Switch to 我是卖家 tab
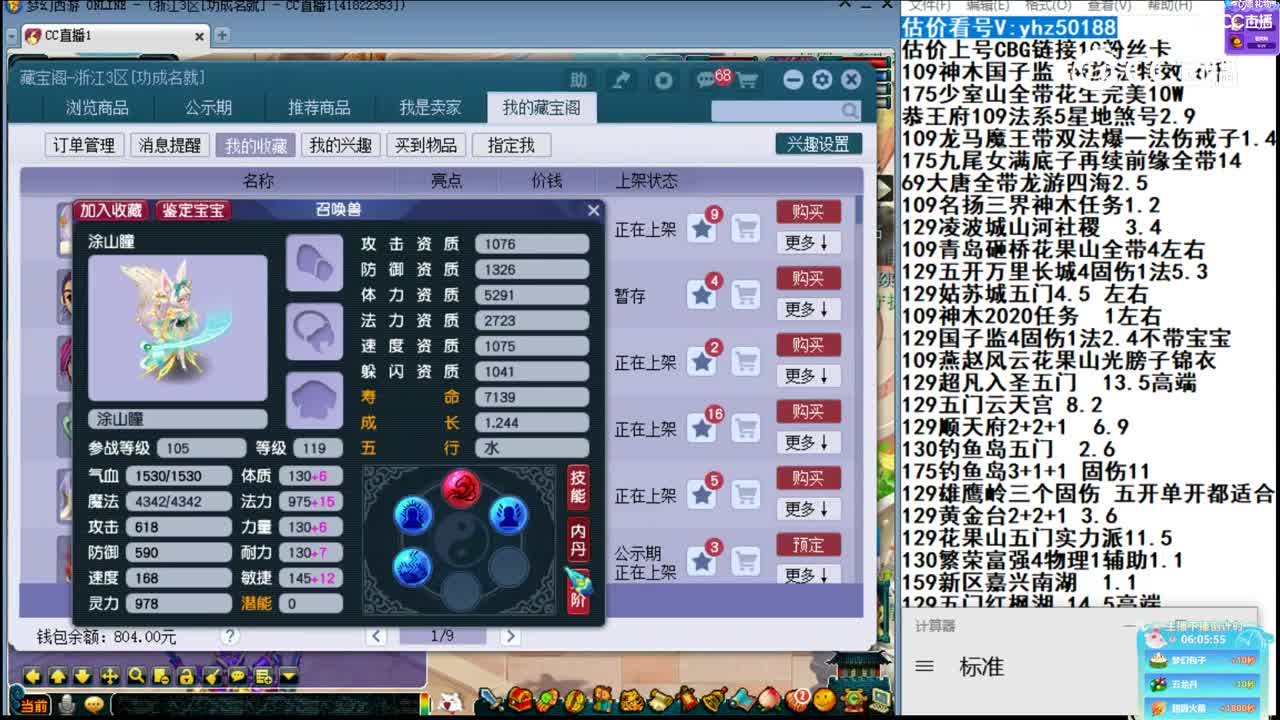Screen dimensions: 1280x720 coord(430,108)
